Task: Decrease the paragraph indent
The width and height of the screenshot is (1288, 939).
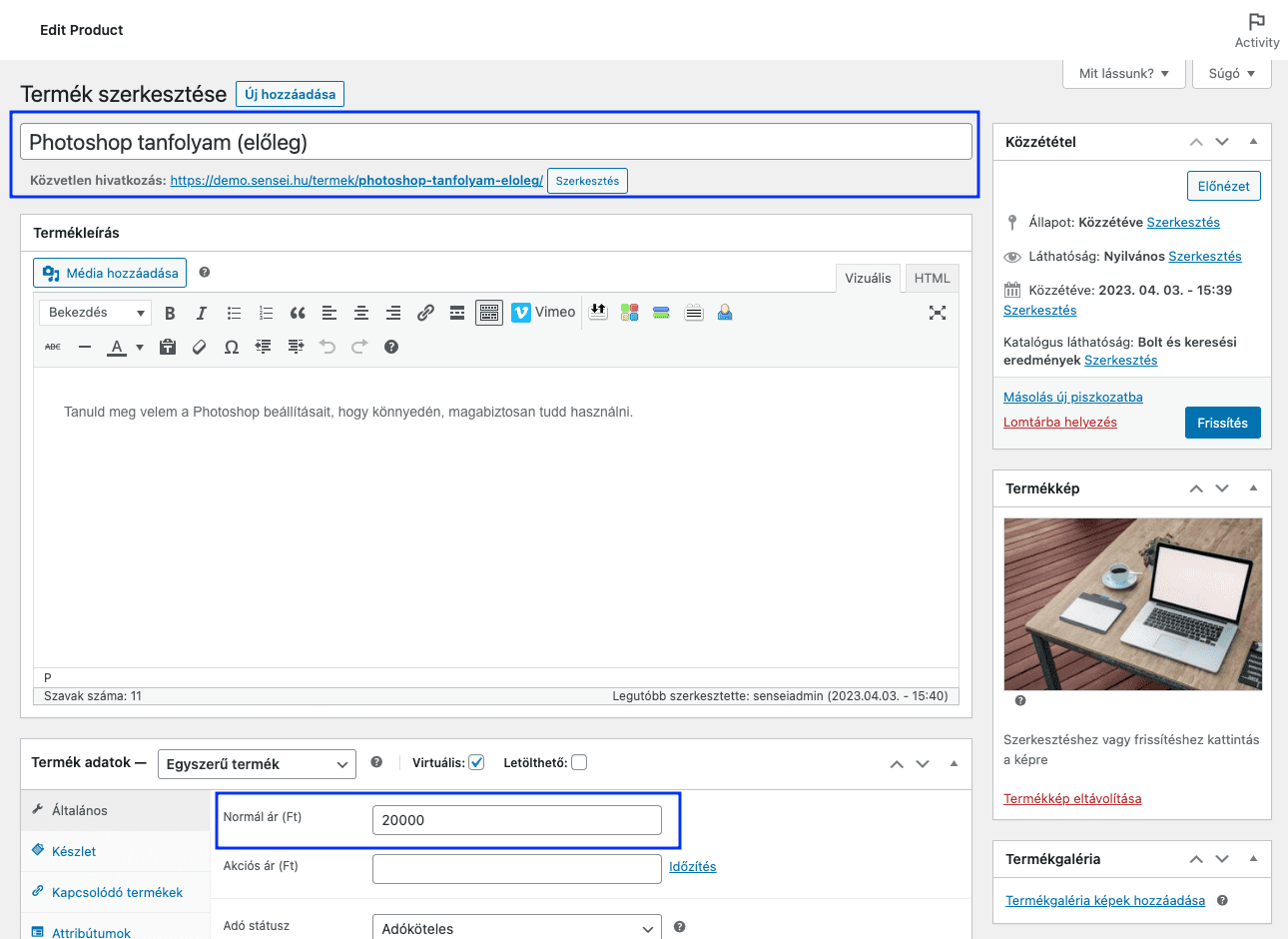Action: coord(264,347)
